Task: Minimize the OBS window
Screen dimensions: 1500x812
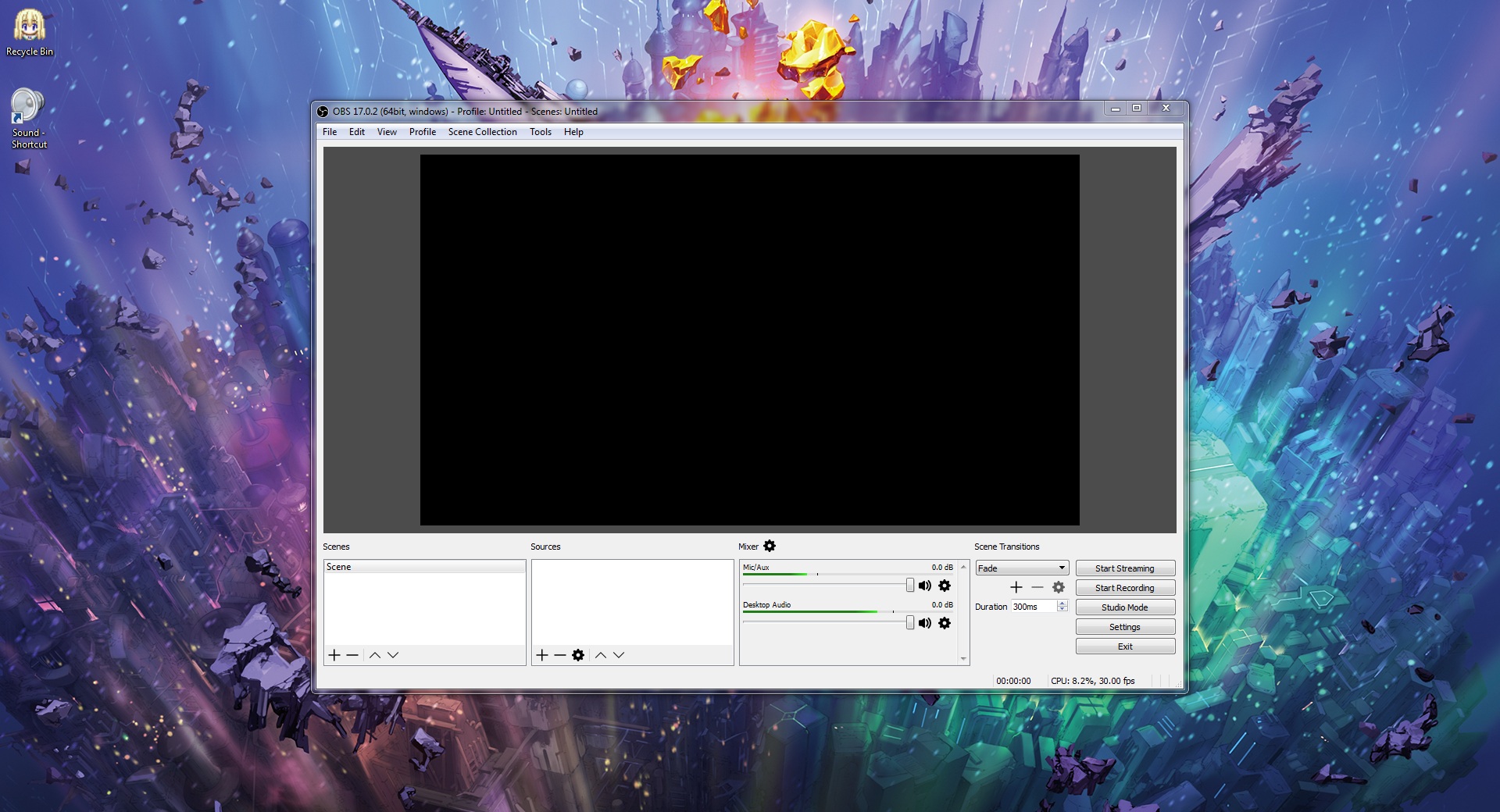Action: pyautogui.click(x=1116, y=109)
